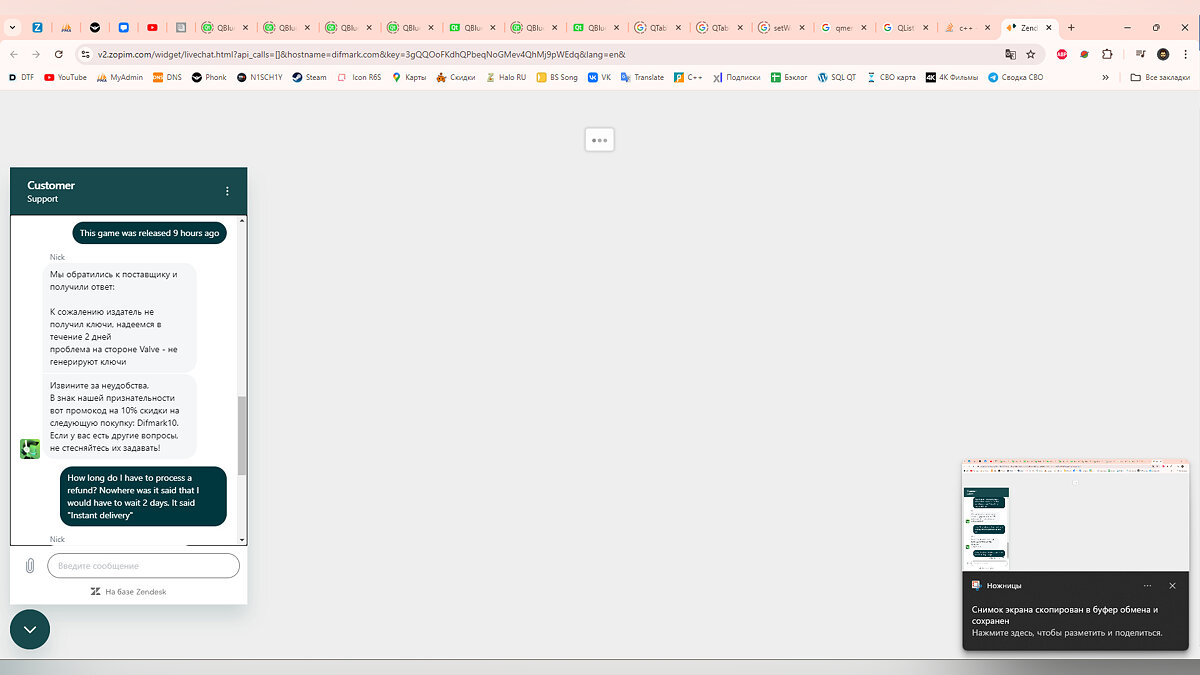This screenshot has height=675, width=1200.
Task: Click the chat scrollbar down arrow
Action: pyautogui.click(x=241, y=540)
